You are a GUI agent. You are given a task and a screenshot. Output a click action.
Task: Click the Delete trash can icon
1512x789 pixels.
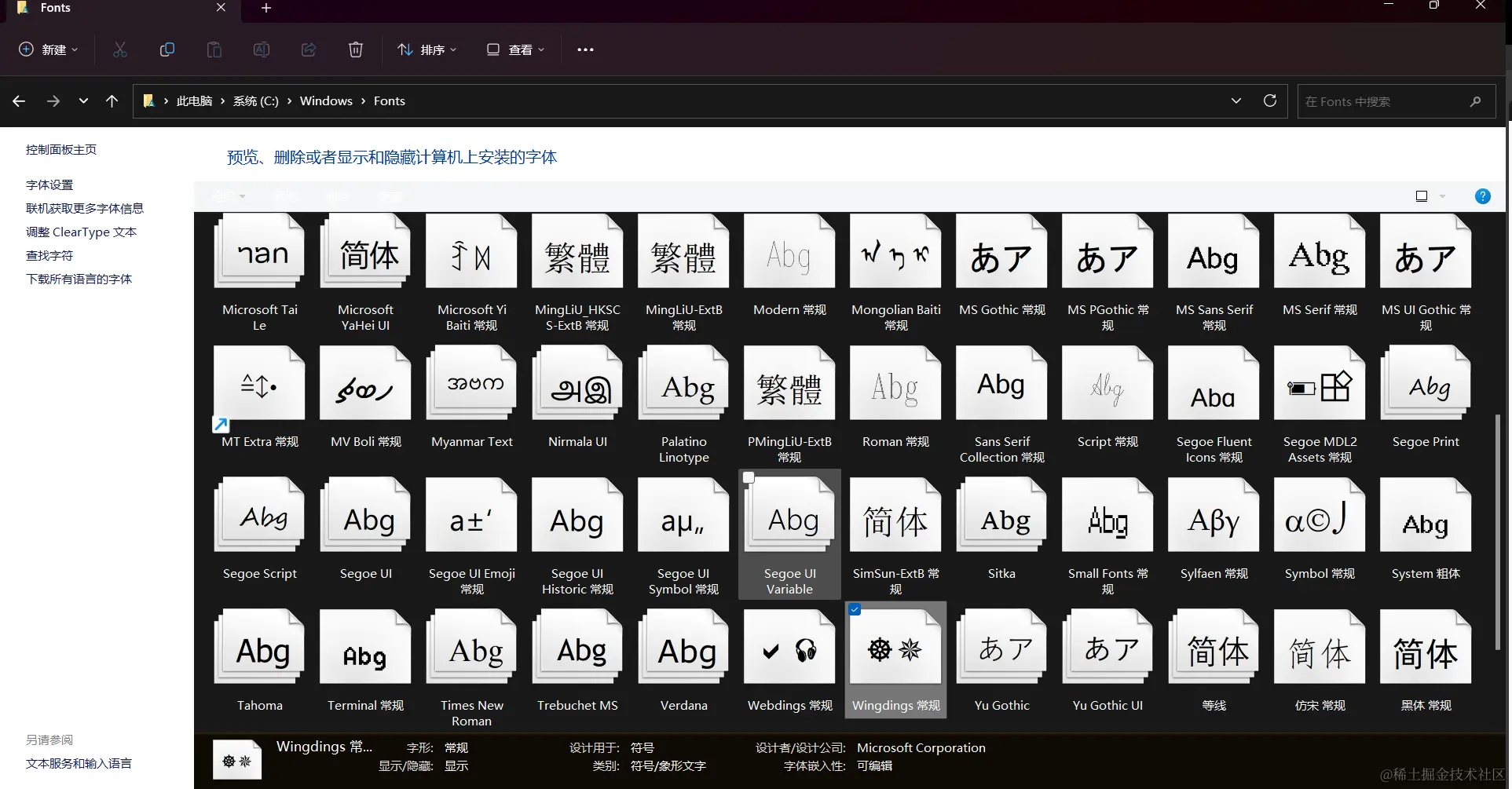coord(356,49)
